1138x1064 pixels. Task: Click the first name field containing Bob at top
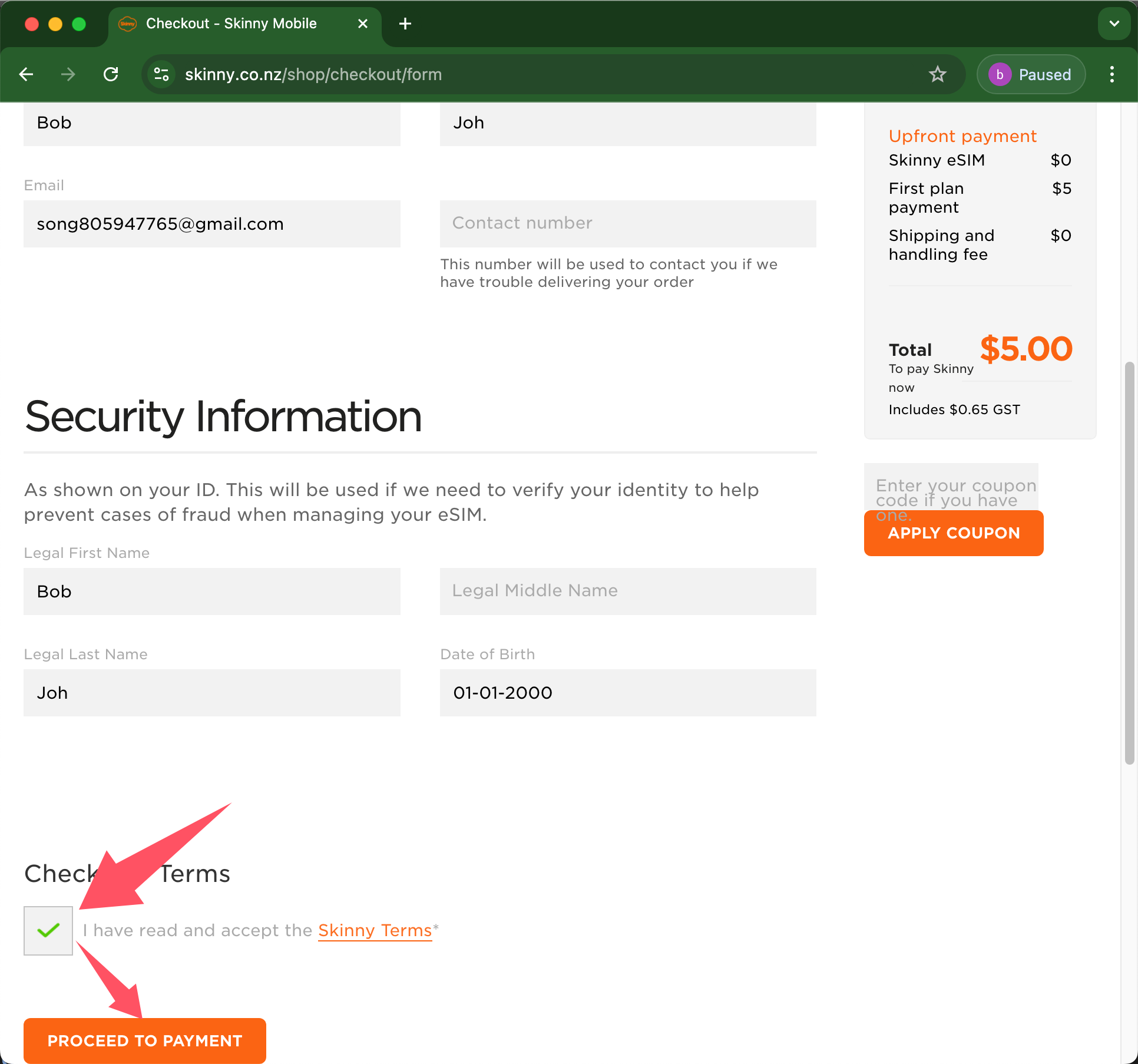tap(212, 124)
